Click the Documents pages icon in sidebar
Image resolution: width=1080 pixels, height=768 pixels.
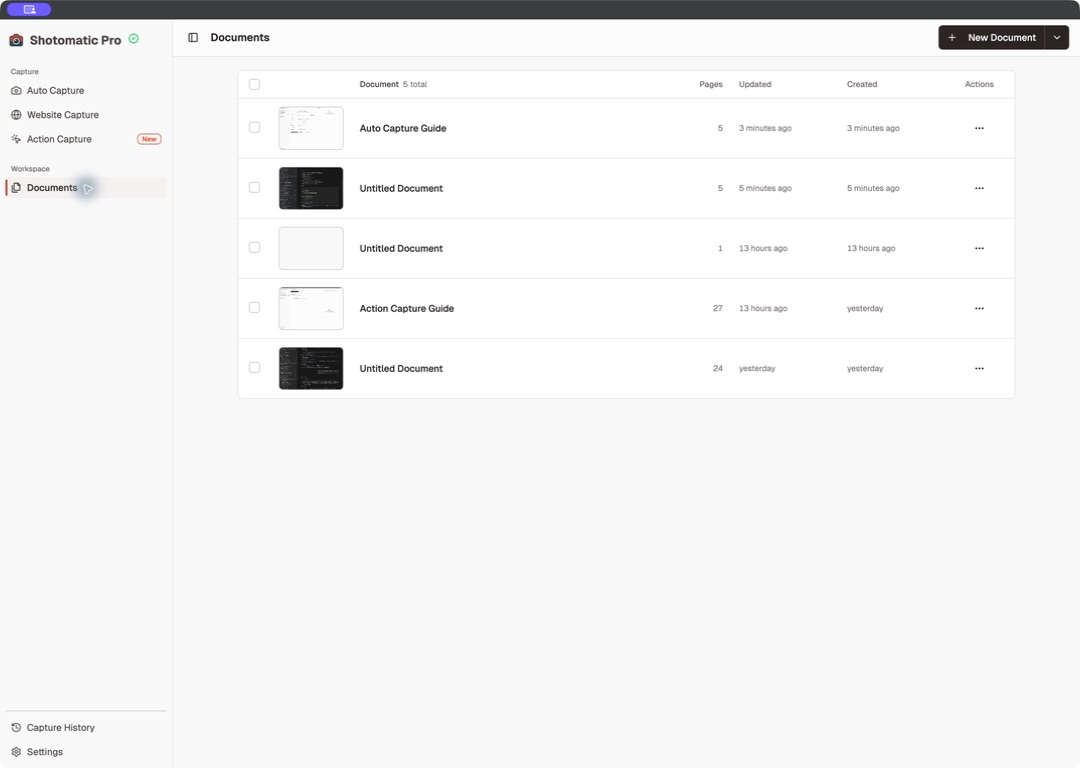click(x=16, y=187)
